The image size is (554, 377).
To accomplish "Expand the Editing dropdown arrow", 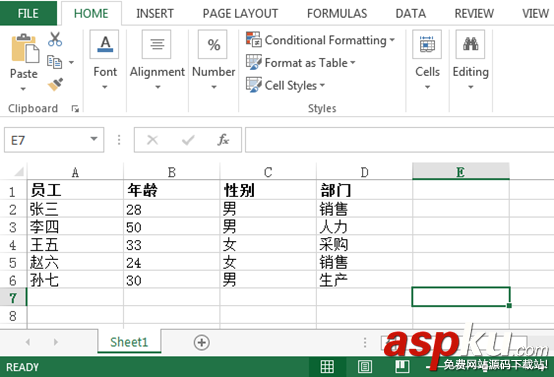I will pos(470,87).
